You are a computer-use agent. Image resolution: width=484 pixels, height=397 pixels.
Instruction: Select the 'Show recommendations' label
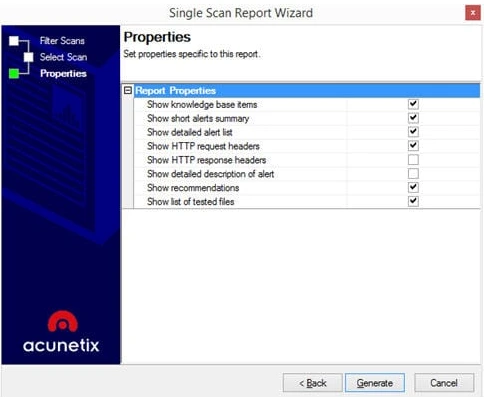(x=193, y=188)
